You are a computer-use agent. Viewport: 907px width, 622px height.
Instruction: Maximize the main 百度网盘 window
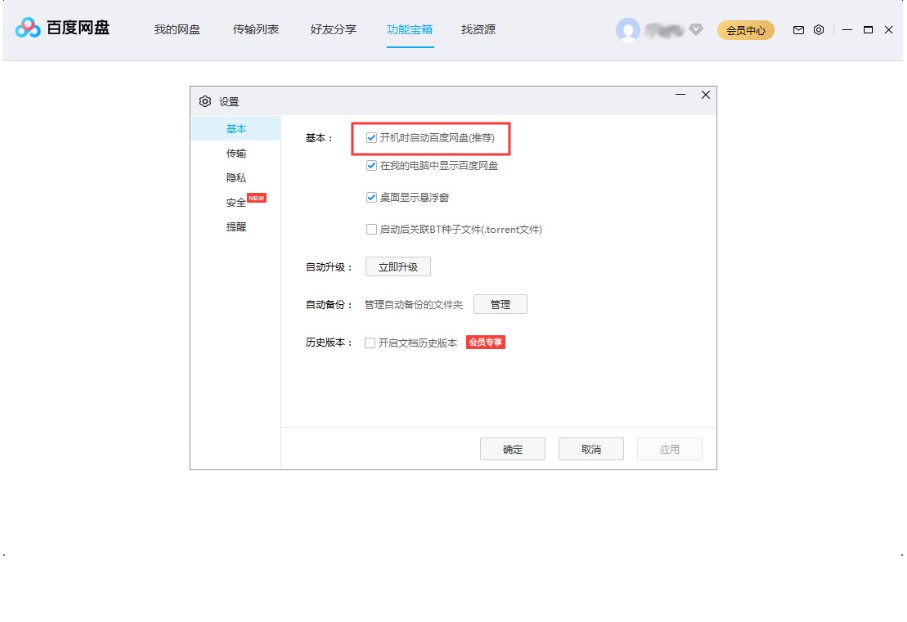coord(868,30)
